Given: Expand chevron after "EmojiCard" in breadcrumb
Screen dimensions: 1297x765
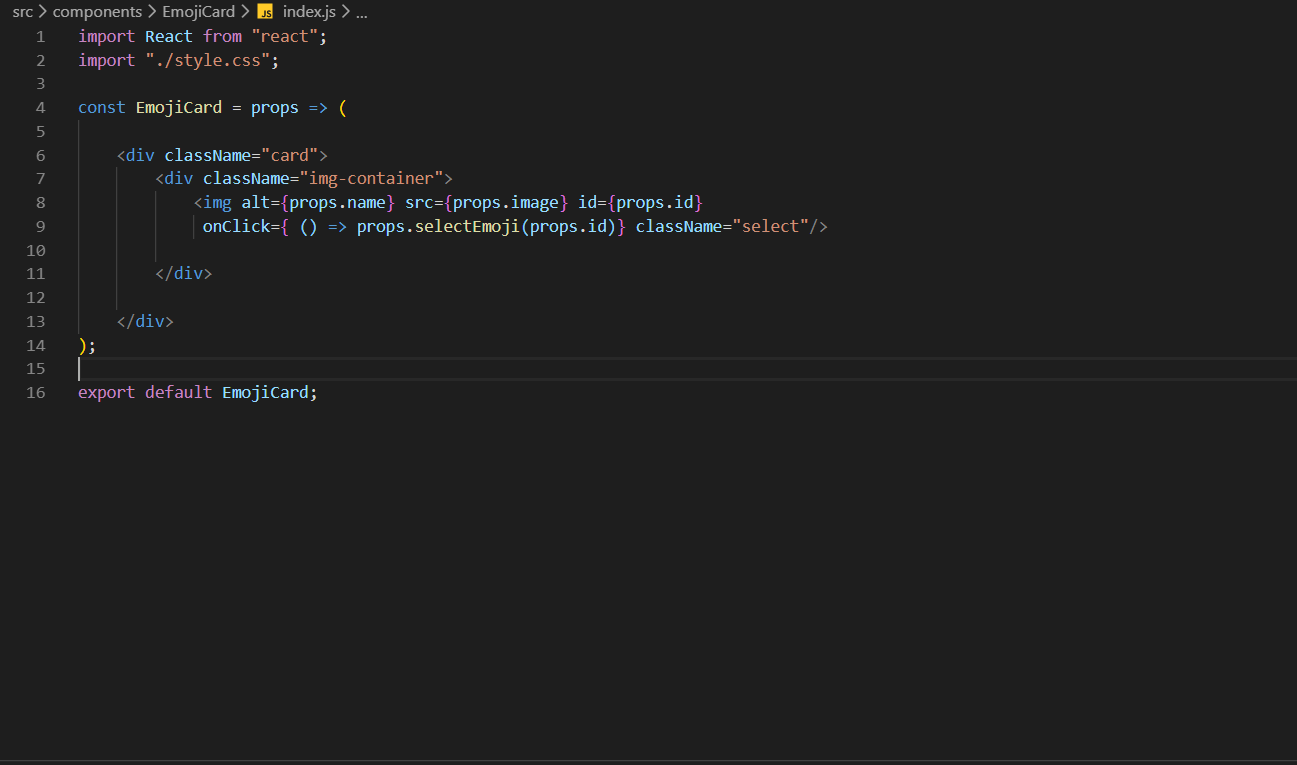Looking at the screenshot, I should 245,12.
